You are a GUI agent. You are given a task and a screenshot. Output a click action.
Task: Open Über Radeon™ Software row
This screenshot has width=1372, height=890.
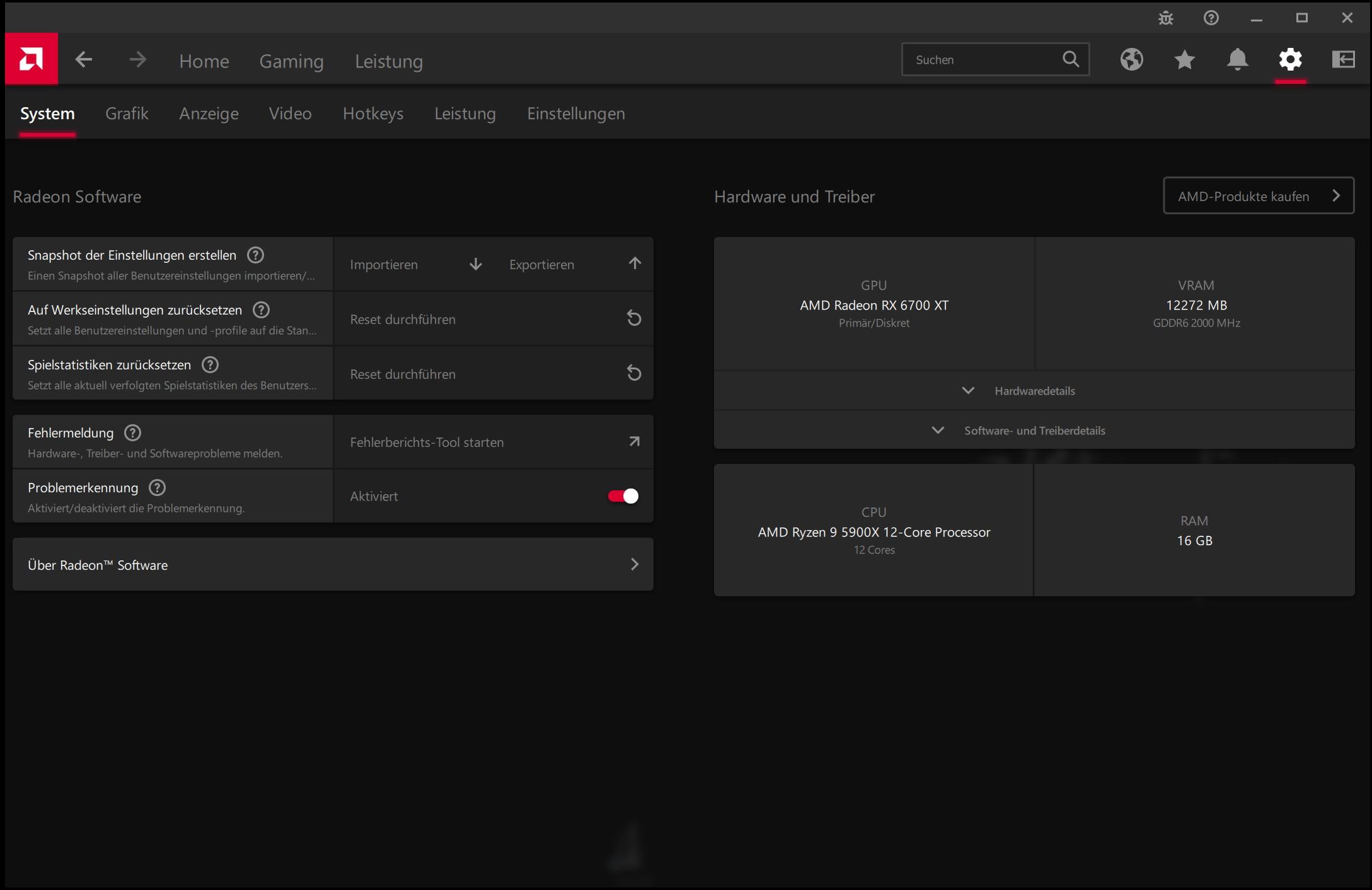click(x=333, y=565)
